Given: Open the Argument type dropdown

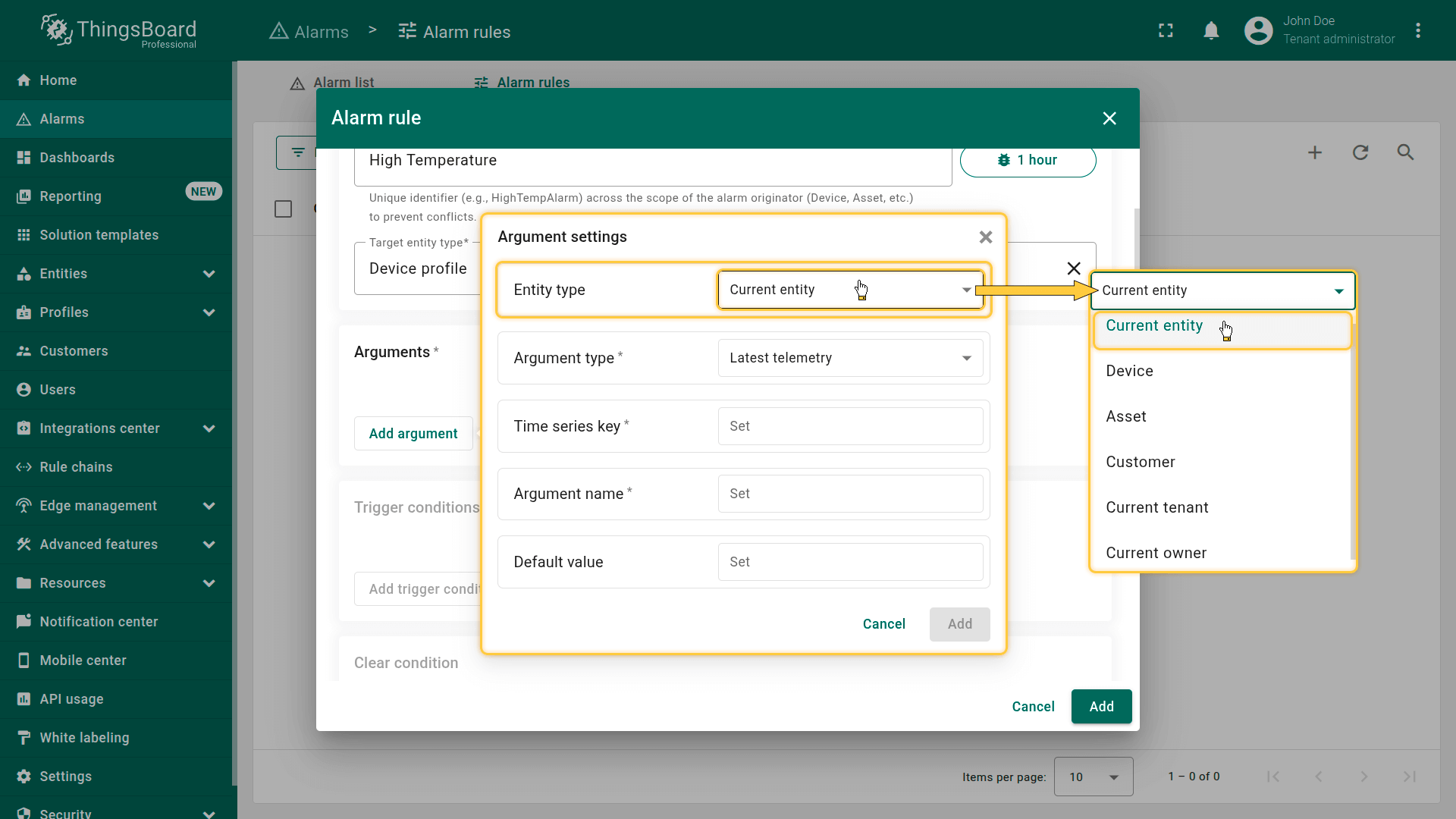Looking at the screenshot, I should 850,358.
